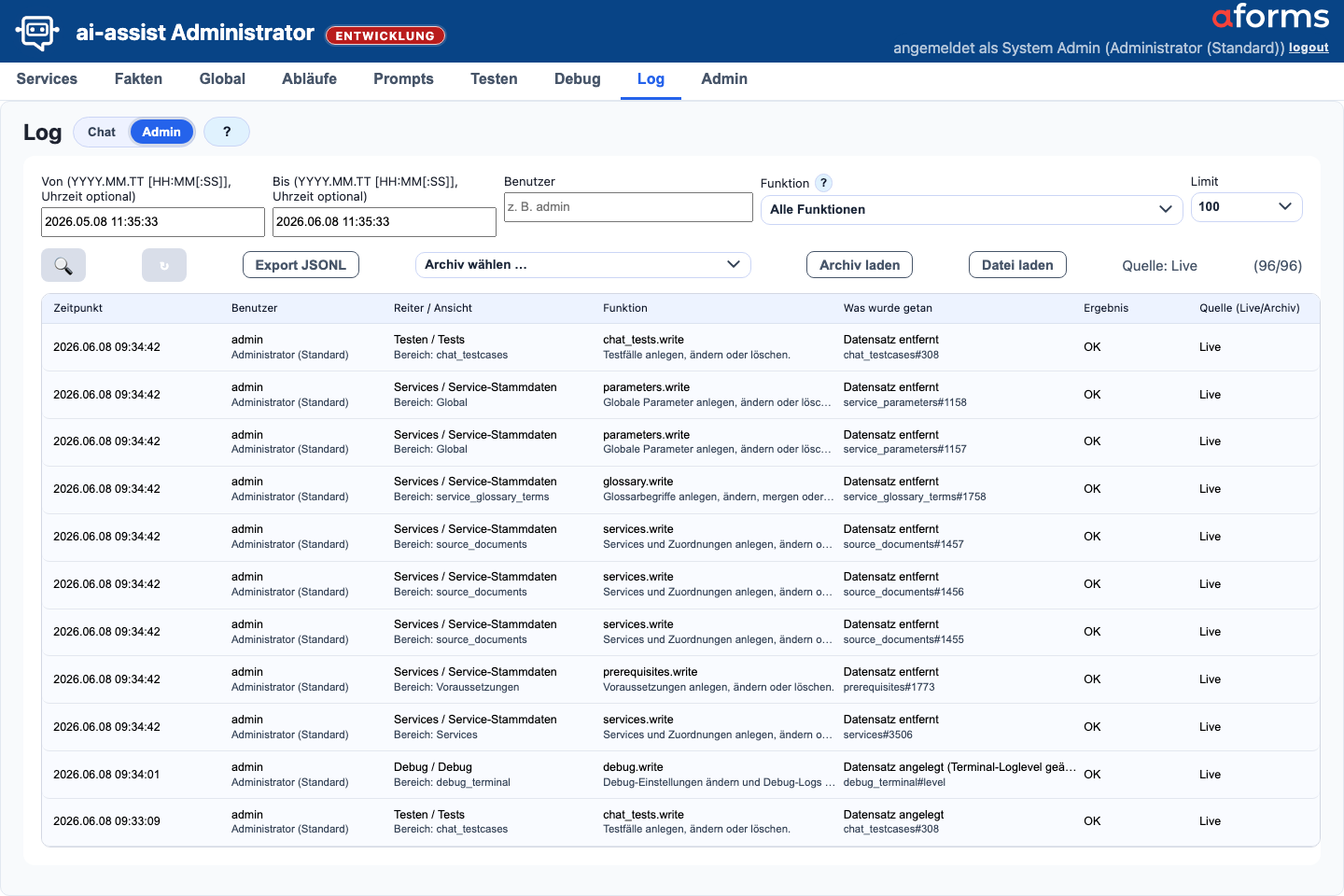Click the aforms brand logo
Image resolution: width=1344 pixels, height=896 pixels.
pyautogui.click(x=1270, y=17)
